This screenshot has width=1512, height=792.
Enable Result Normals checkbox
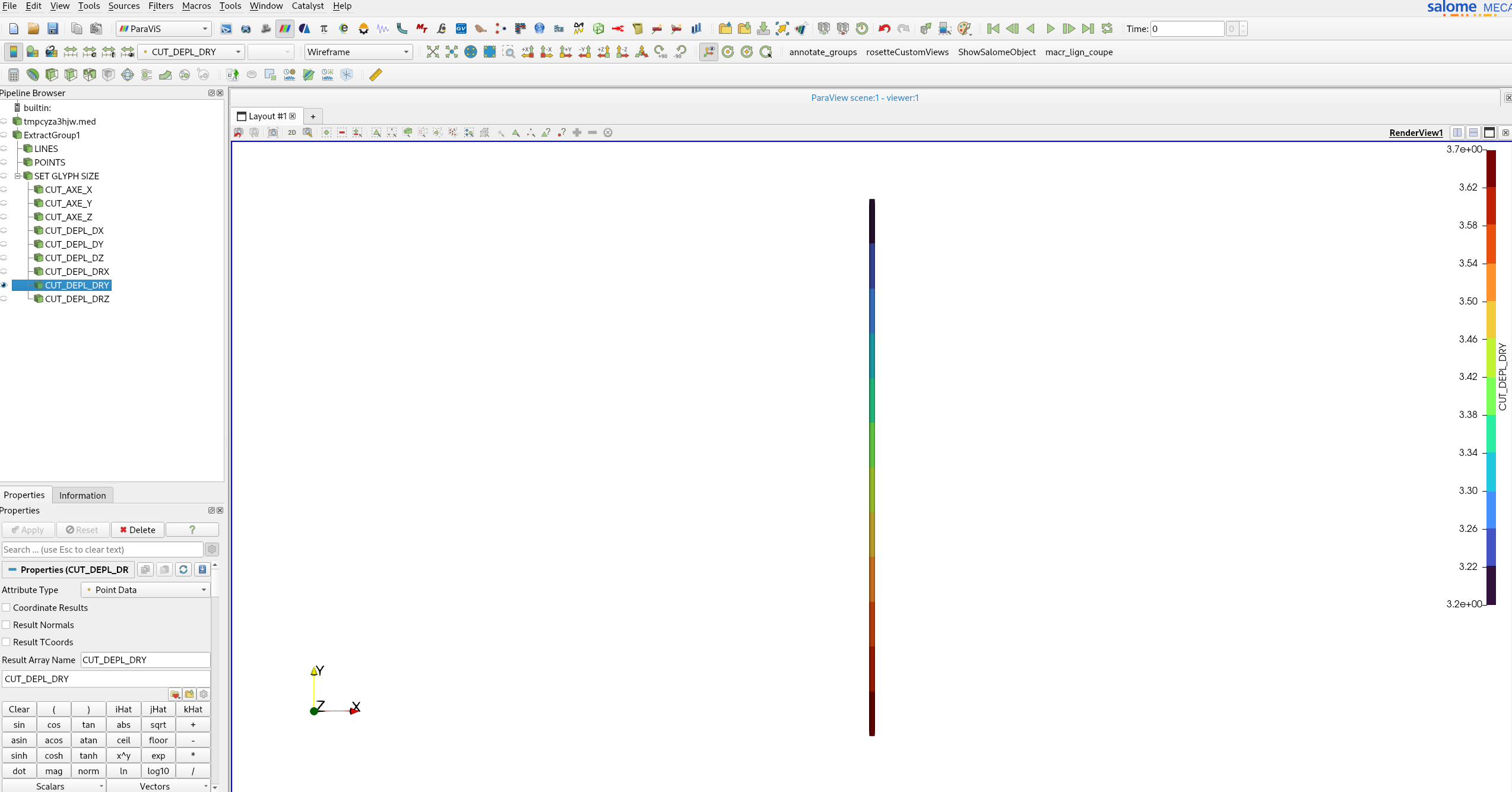7,625
